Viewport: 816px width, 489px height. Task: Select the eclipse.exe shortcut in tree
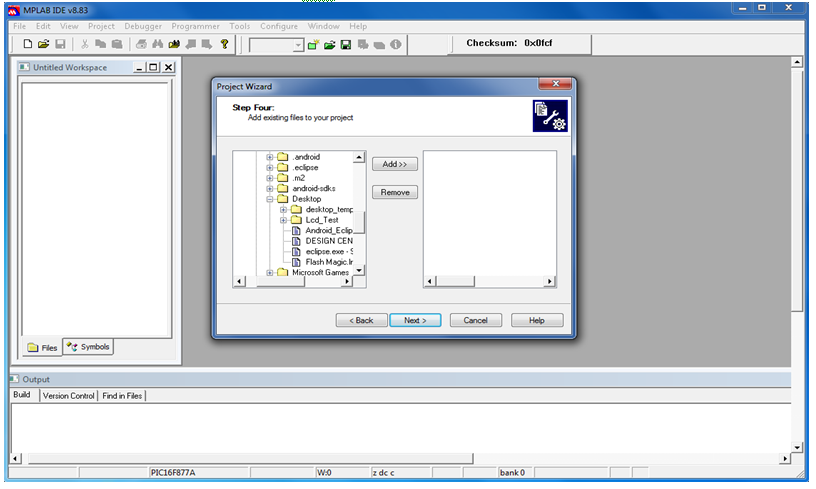(329, 251)
